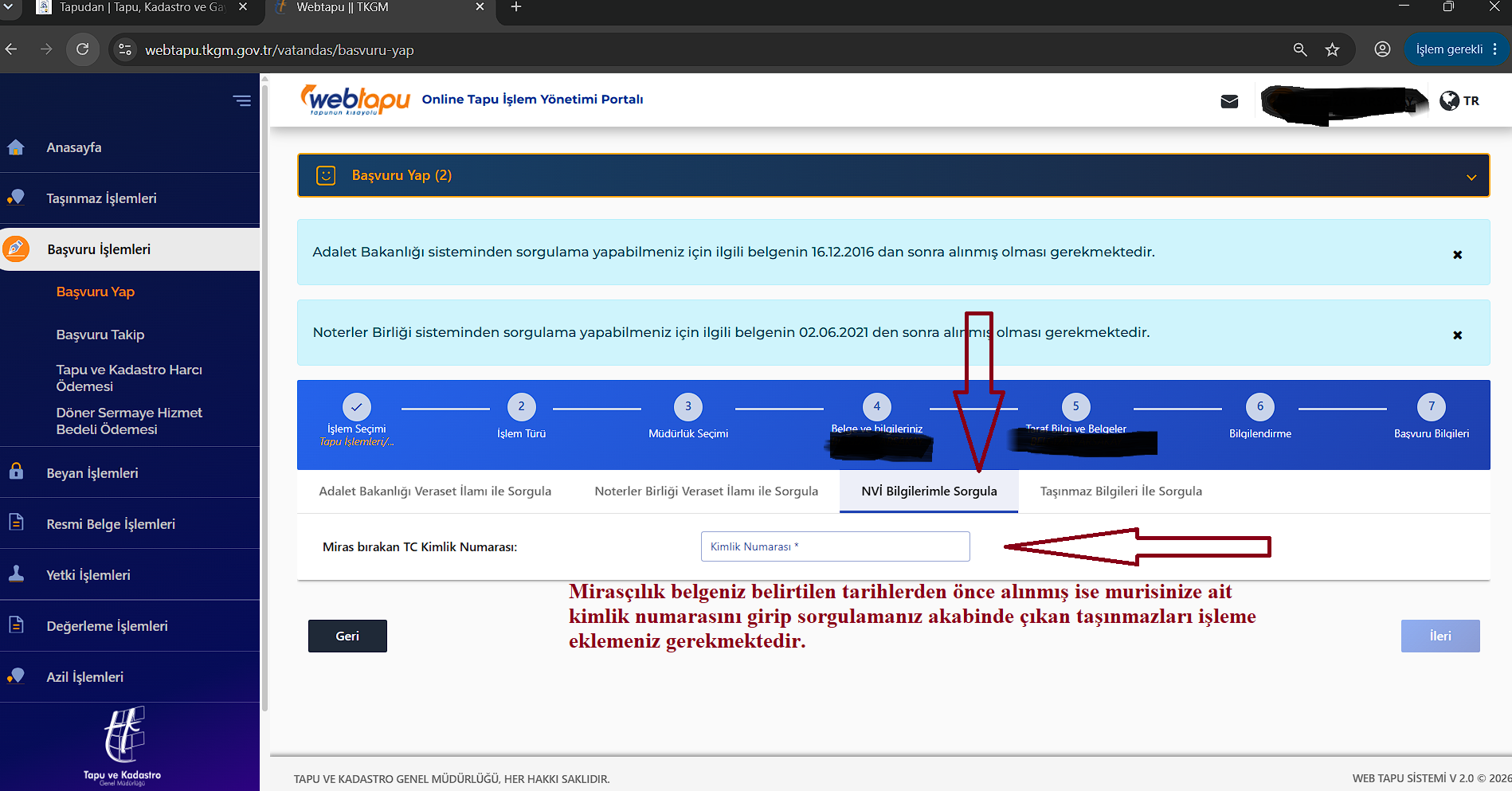Open Tapu ve Kadastro Harcı Ödemesi
The image size is (1512, 791).
click(129, 378)
